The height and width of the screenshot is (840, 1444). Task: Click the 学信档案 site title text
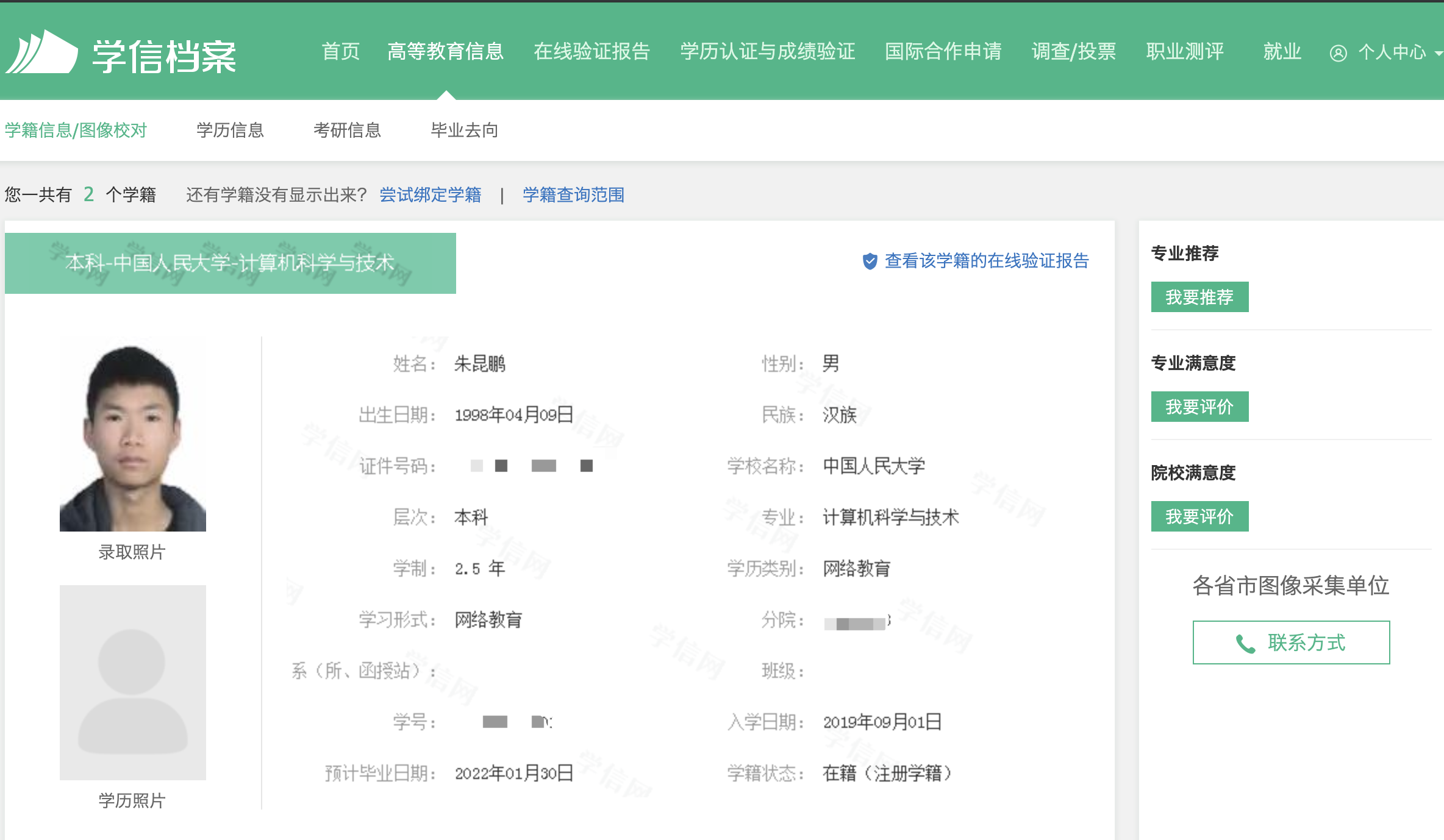[164, 56]
